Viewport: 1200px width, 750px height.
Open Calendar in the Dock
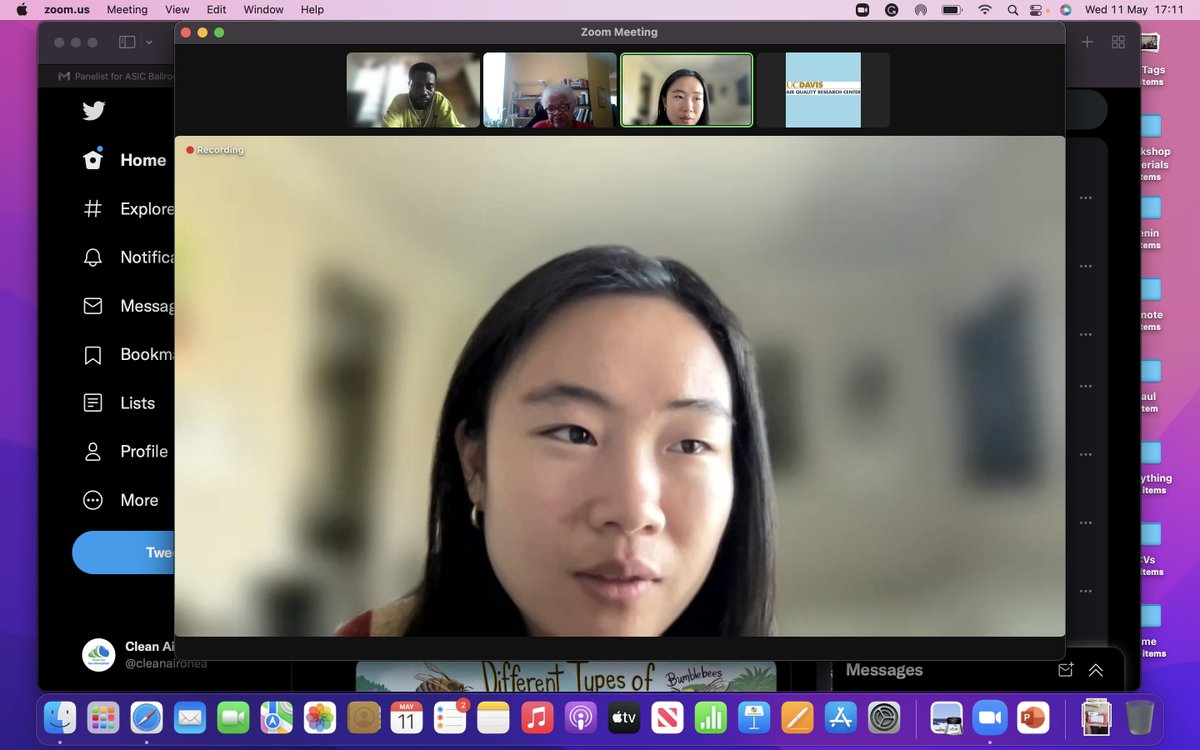point(406,717)
